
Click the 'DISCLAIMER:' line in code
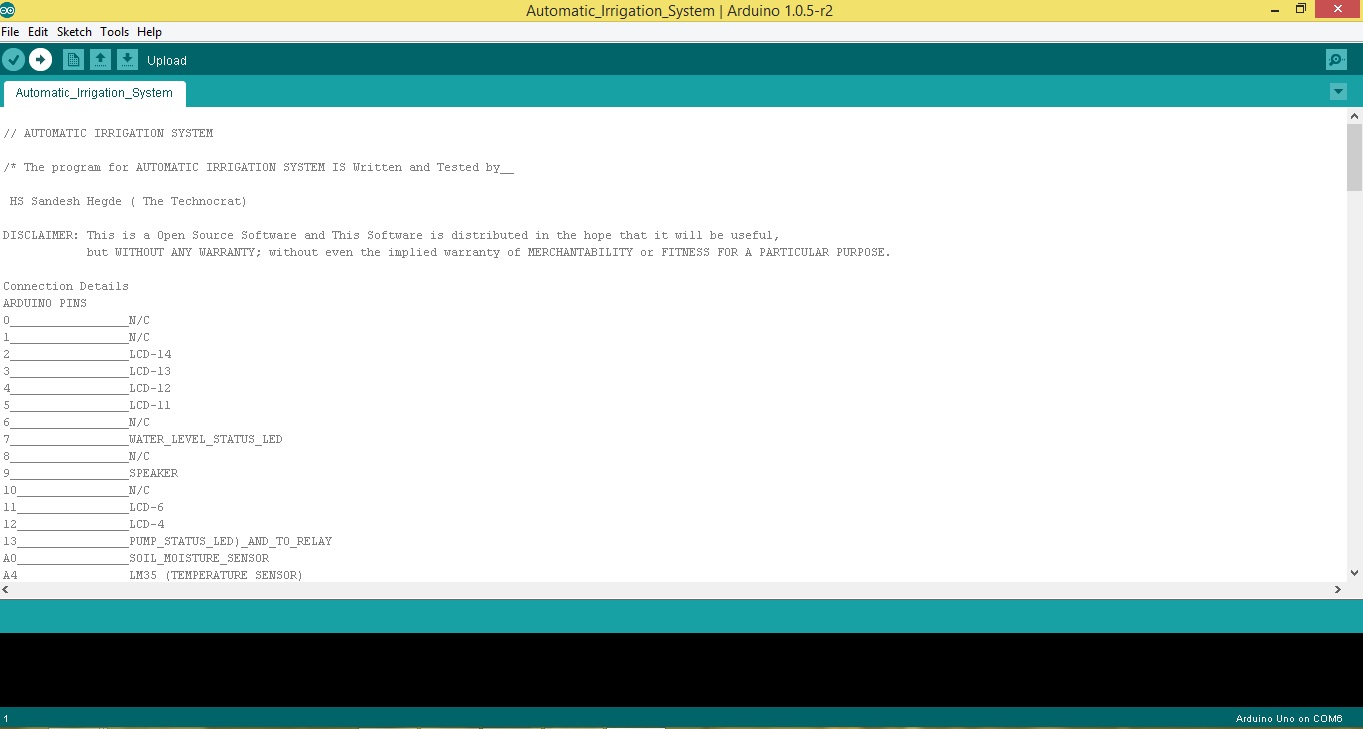point(391,235)
